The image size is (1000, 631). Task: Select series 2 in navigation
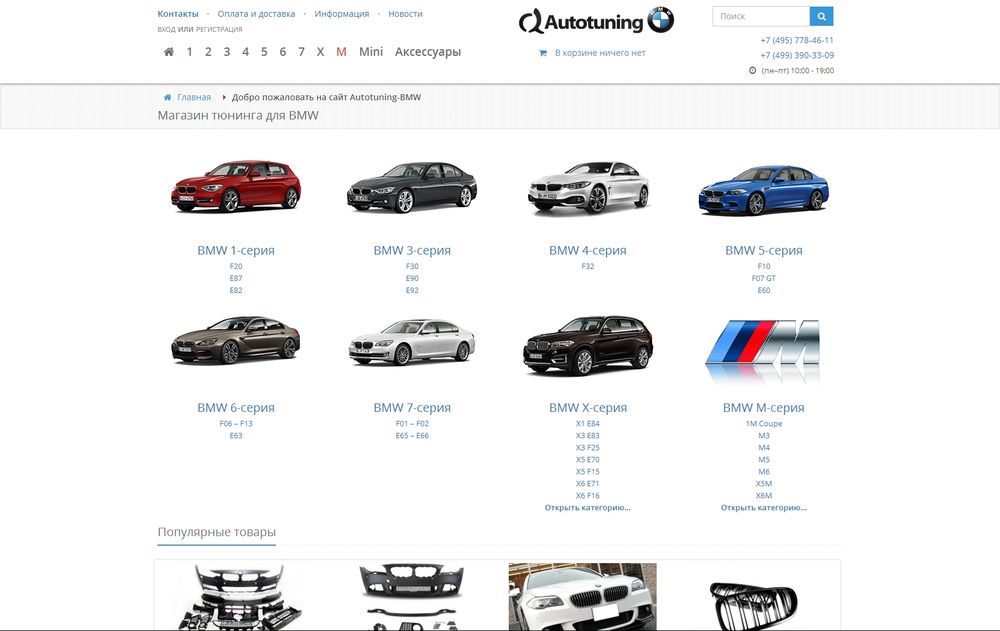click(208, 52)
